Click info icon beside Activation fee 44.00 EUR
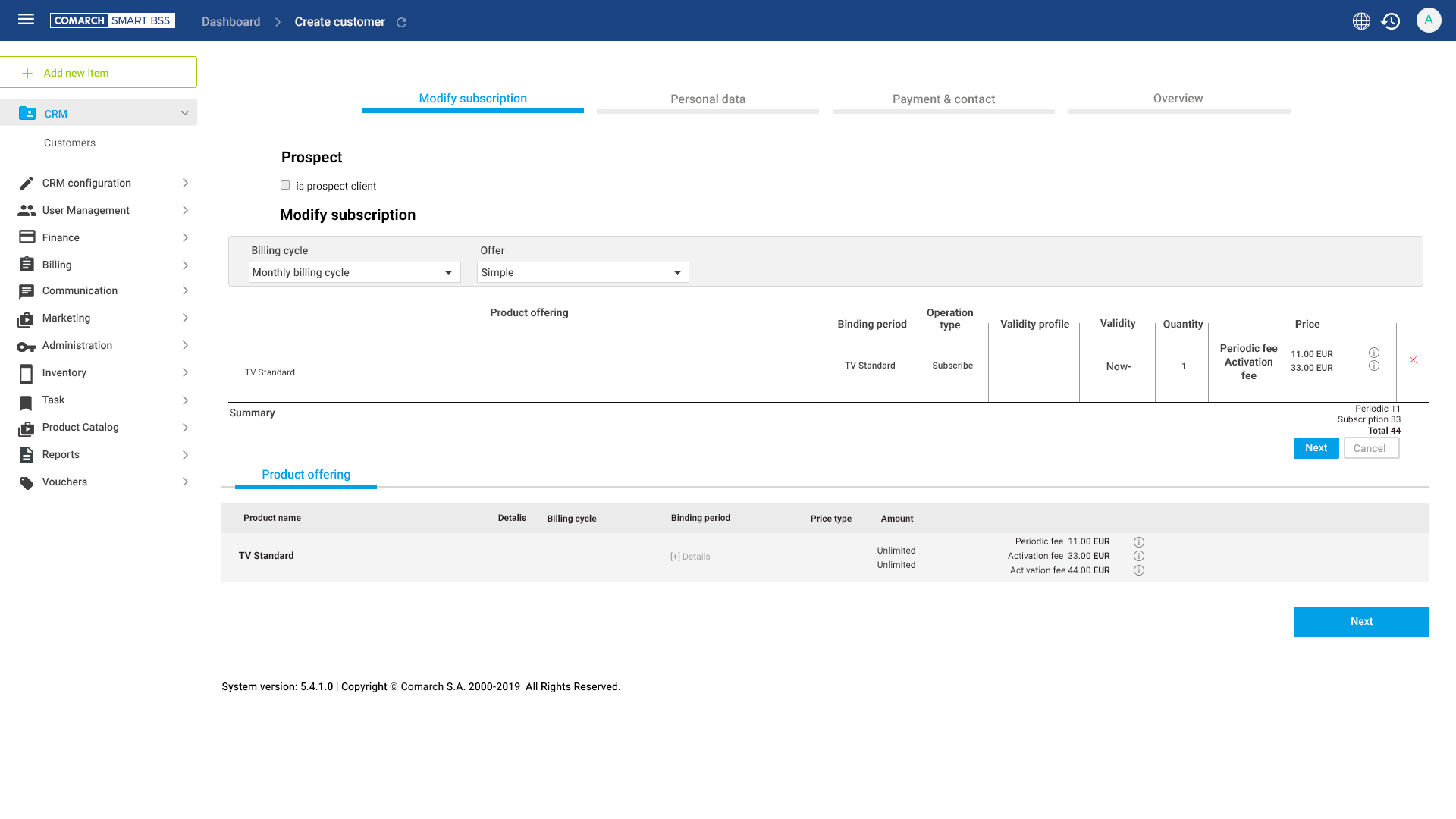The width and height of the screenshot is (1456, 819). point(1138,570)
